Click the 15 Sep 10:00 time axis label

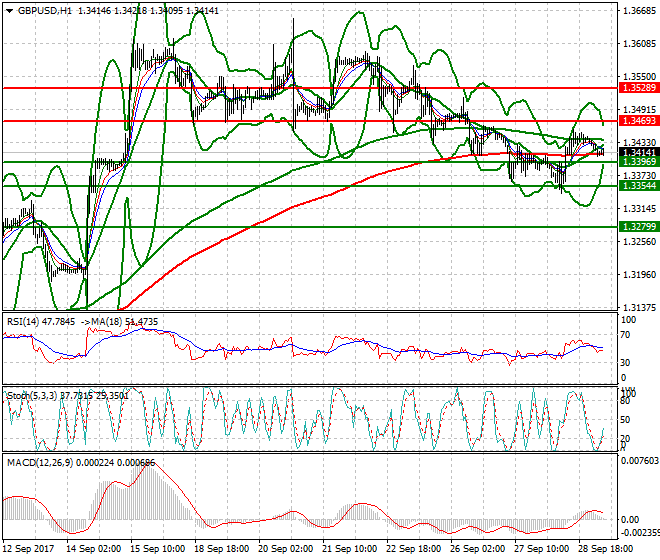[x=157, y=549]
